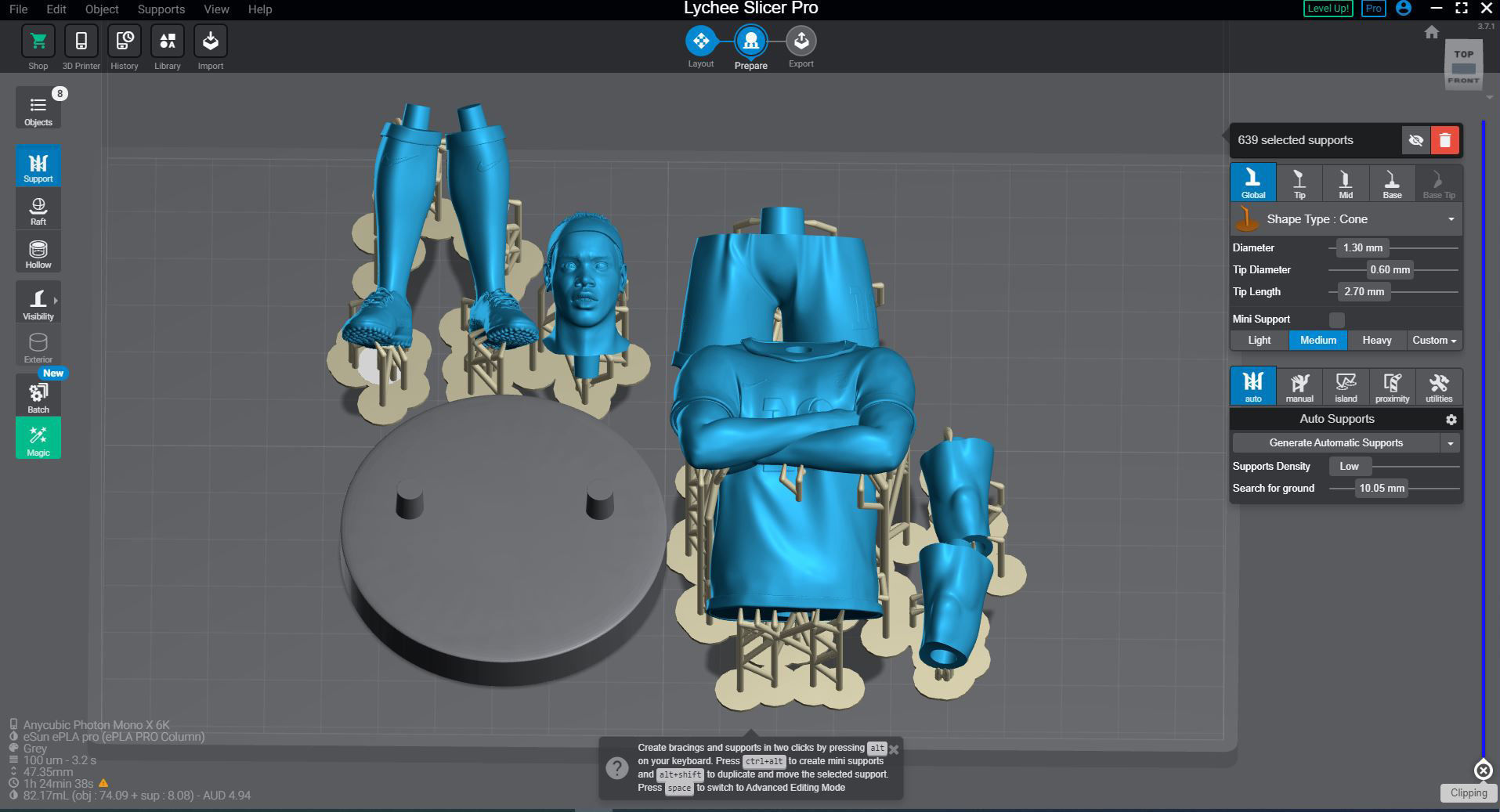The width and height of the screenshot is (1500, 812).
Task: Select the Heavy support preset
Action: [1377, 341]
